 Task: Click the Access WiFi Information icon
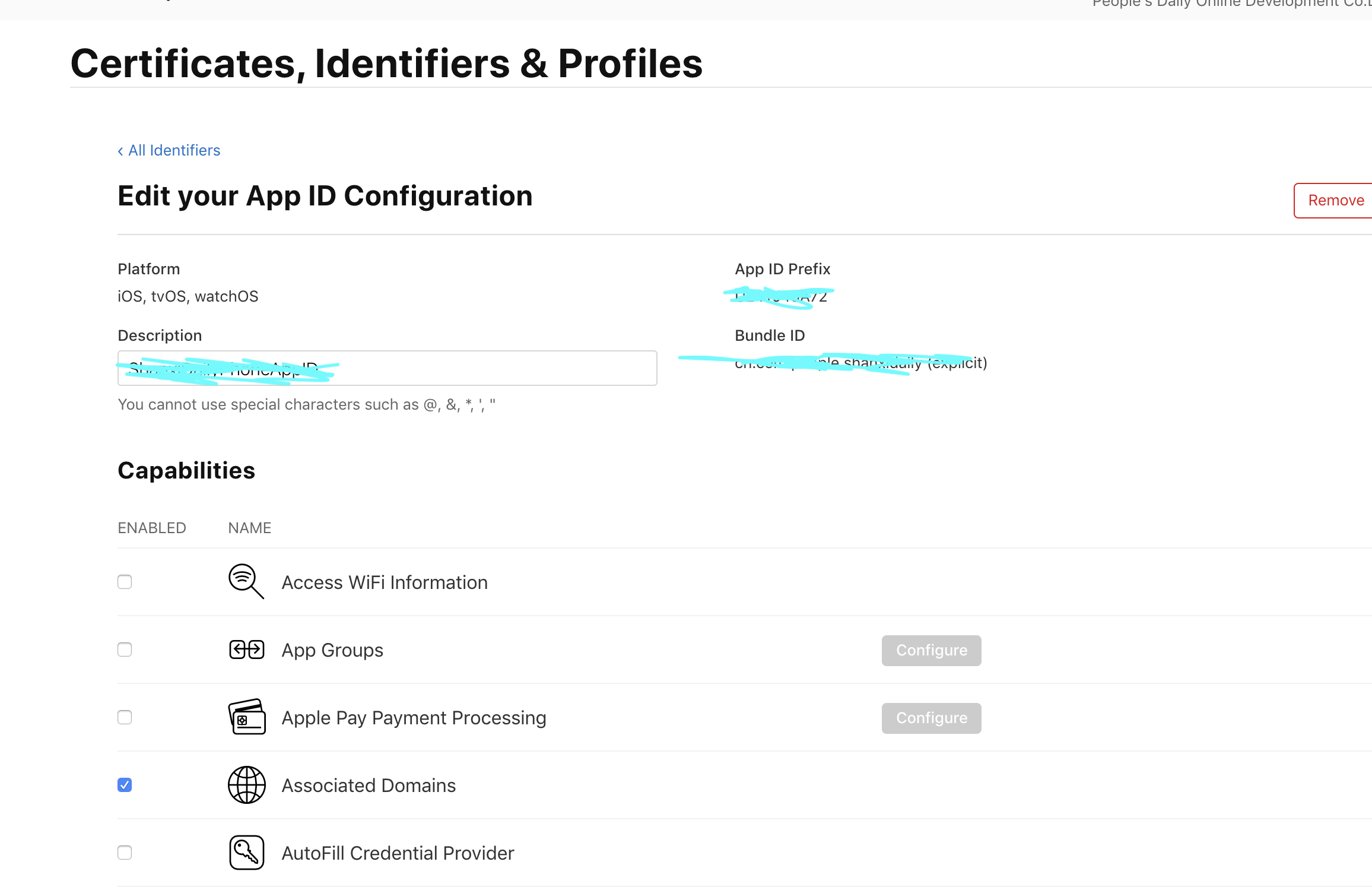(x=246, y=581)
